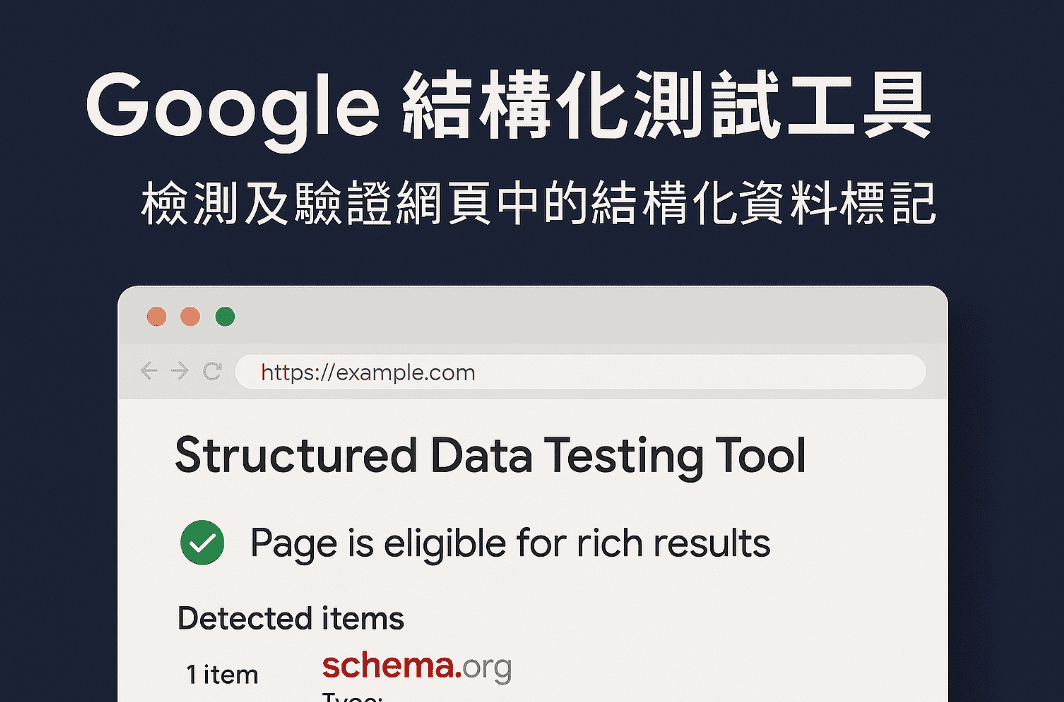Screen dimensions: 1064x702
Task: Click the orange window control dot
Action: click(x=190, y=317)
